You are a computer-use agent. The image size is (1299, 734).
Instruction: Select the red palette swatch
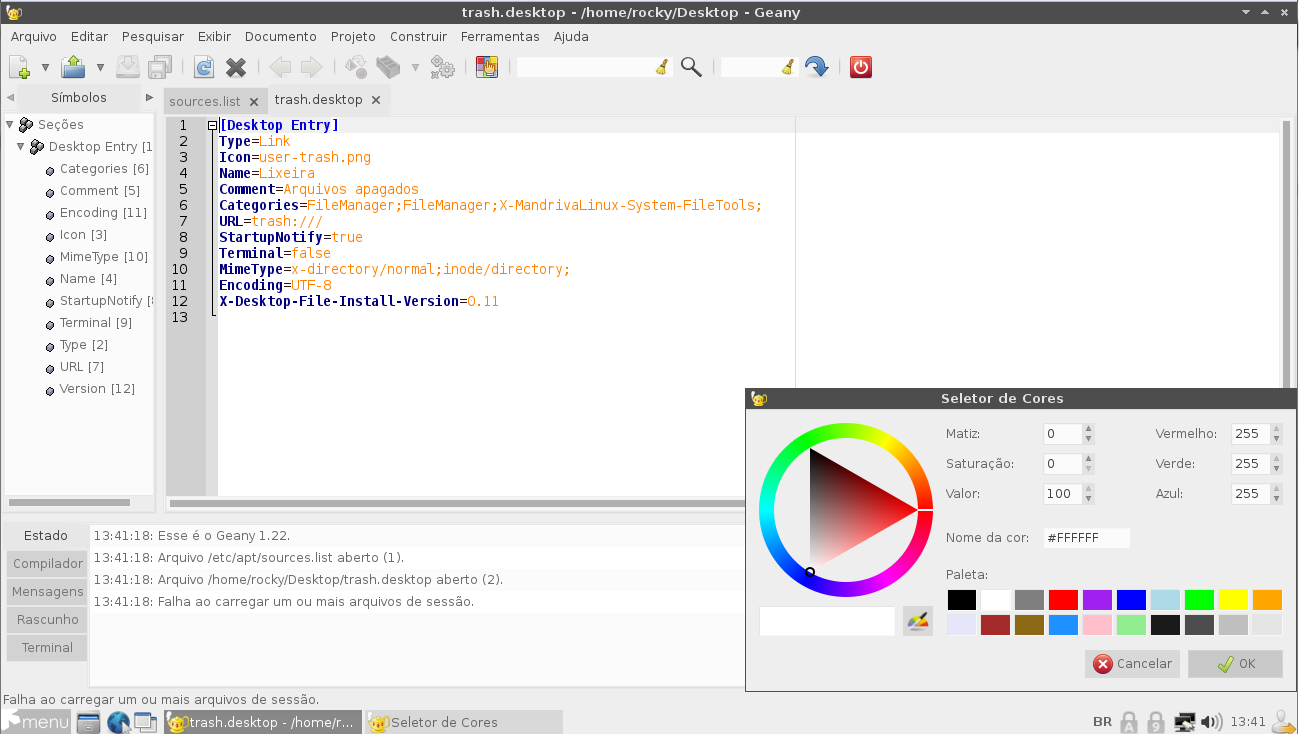[1064, 600]
